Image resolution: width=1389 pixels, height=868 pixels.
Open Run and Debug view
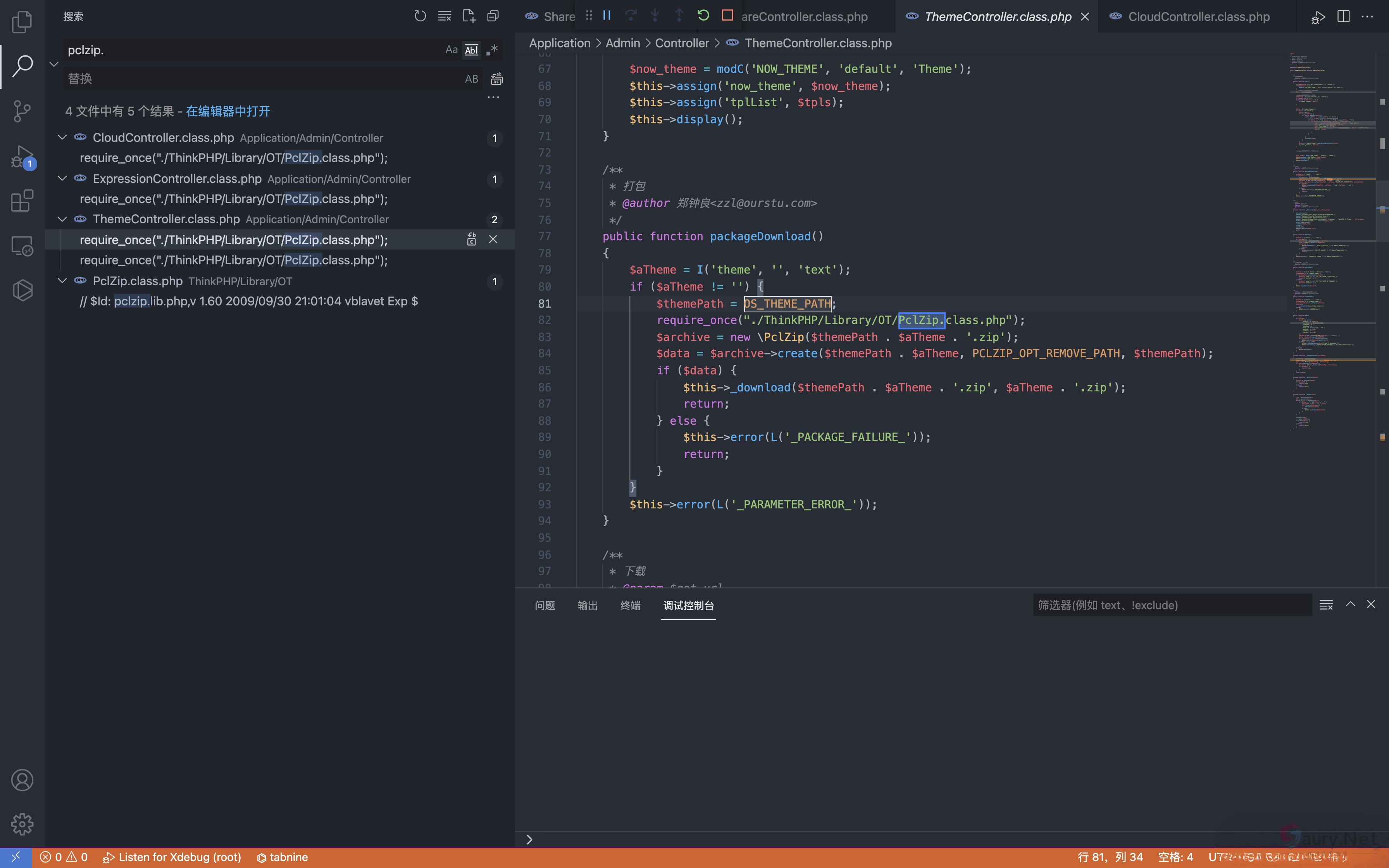tap(22, 156)
